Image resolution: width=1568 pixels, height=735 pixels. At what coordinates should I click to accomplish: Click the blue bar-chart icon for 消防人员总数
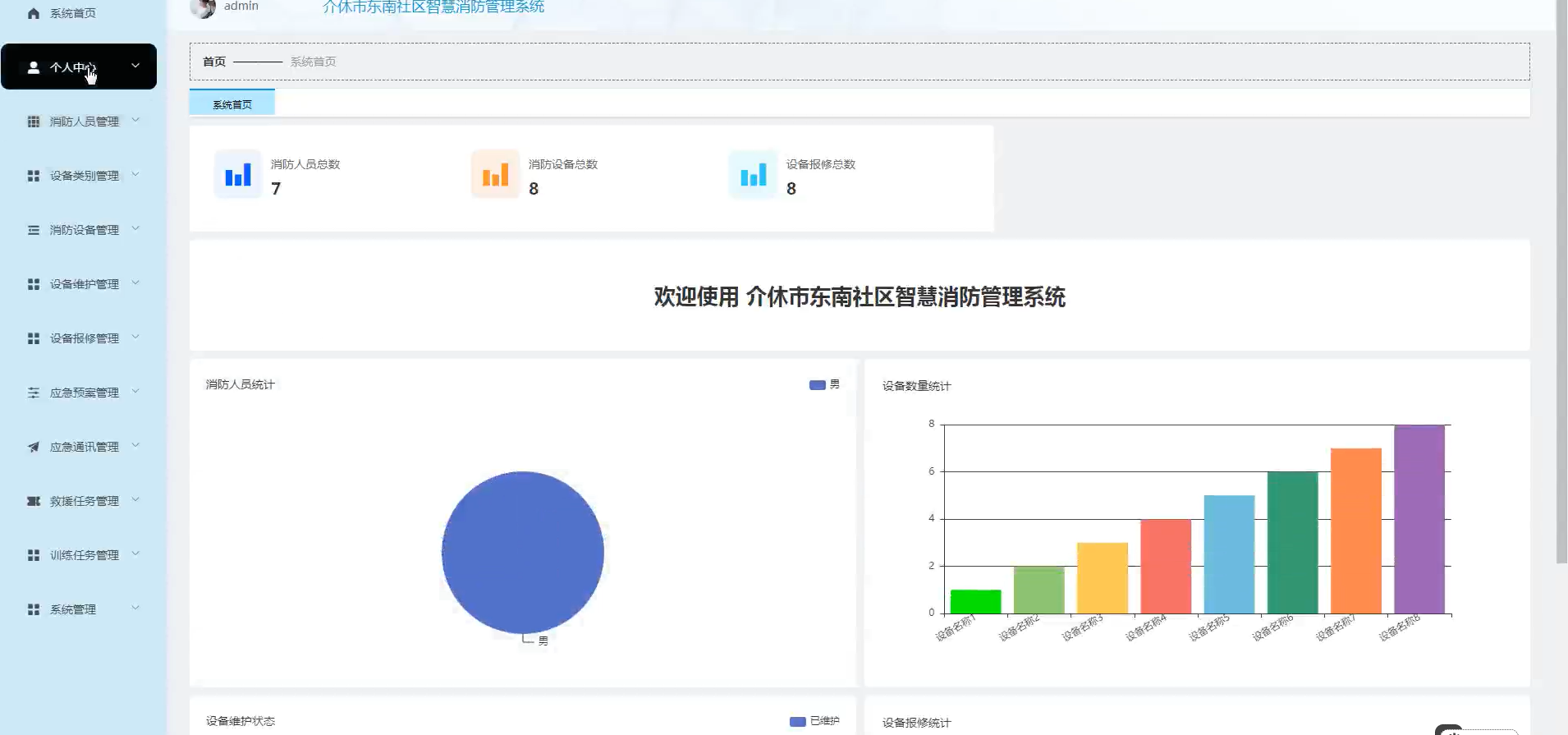click(238, 174)
